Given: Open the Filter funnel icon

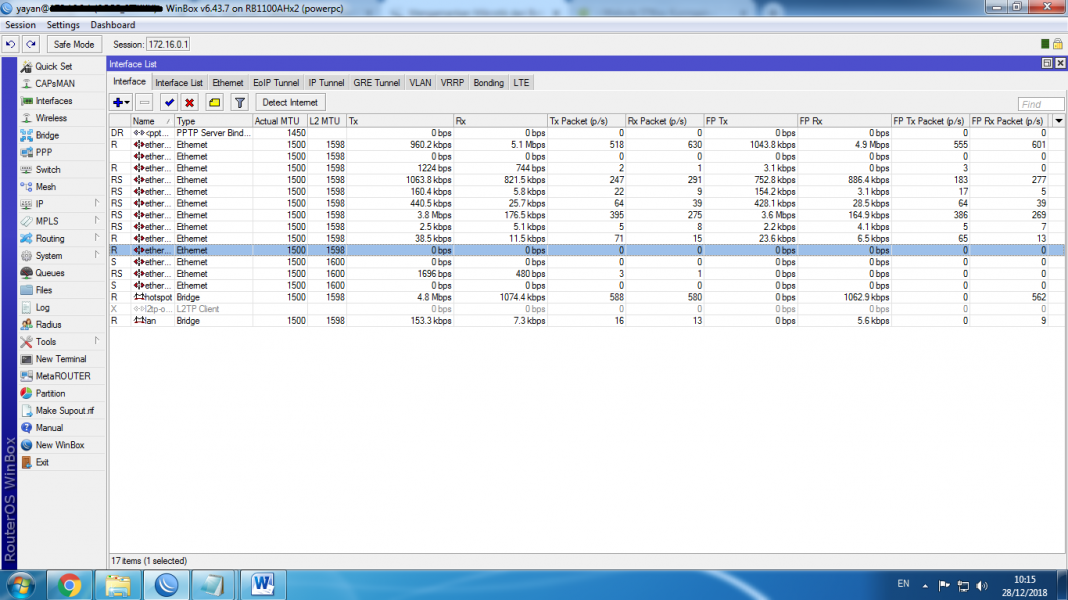Looking at the screenshot, I should coord(240,103).
